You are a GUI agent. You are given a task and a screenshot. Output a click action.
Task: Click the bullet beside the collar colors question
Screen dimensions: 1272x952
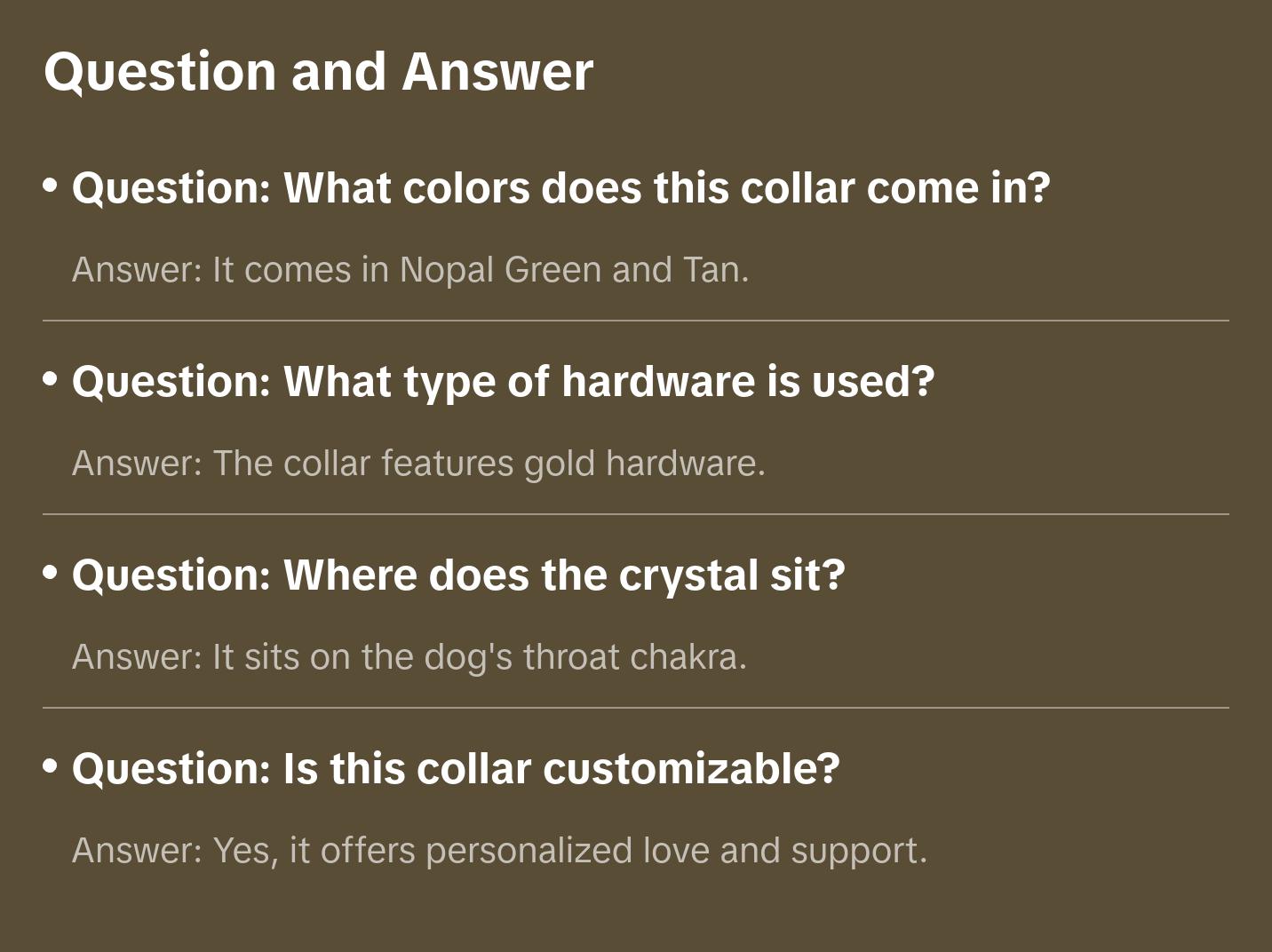tap(51, 186)
